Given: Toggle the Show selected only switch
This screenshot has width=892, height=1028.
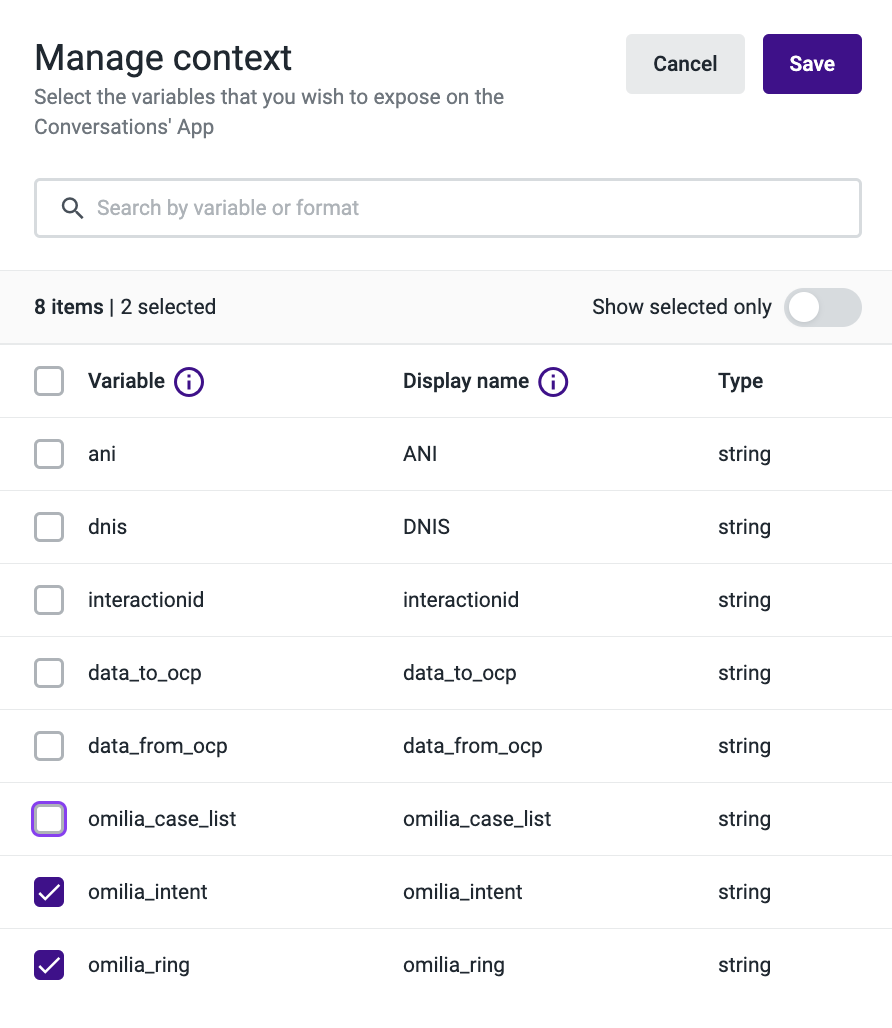Looking at the screenshot, I should tap(822, 307).
